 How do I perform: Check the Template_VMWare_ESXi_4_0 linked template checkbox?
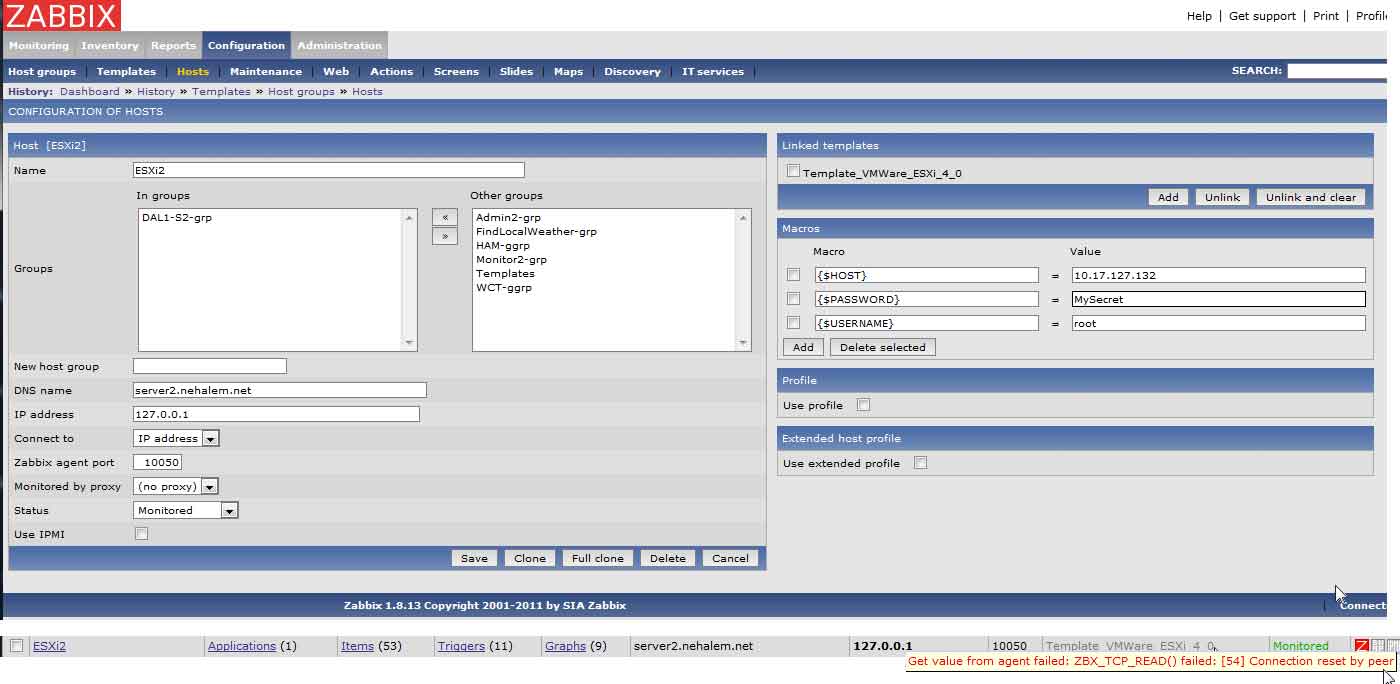[793, 171]
